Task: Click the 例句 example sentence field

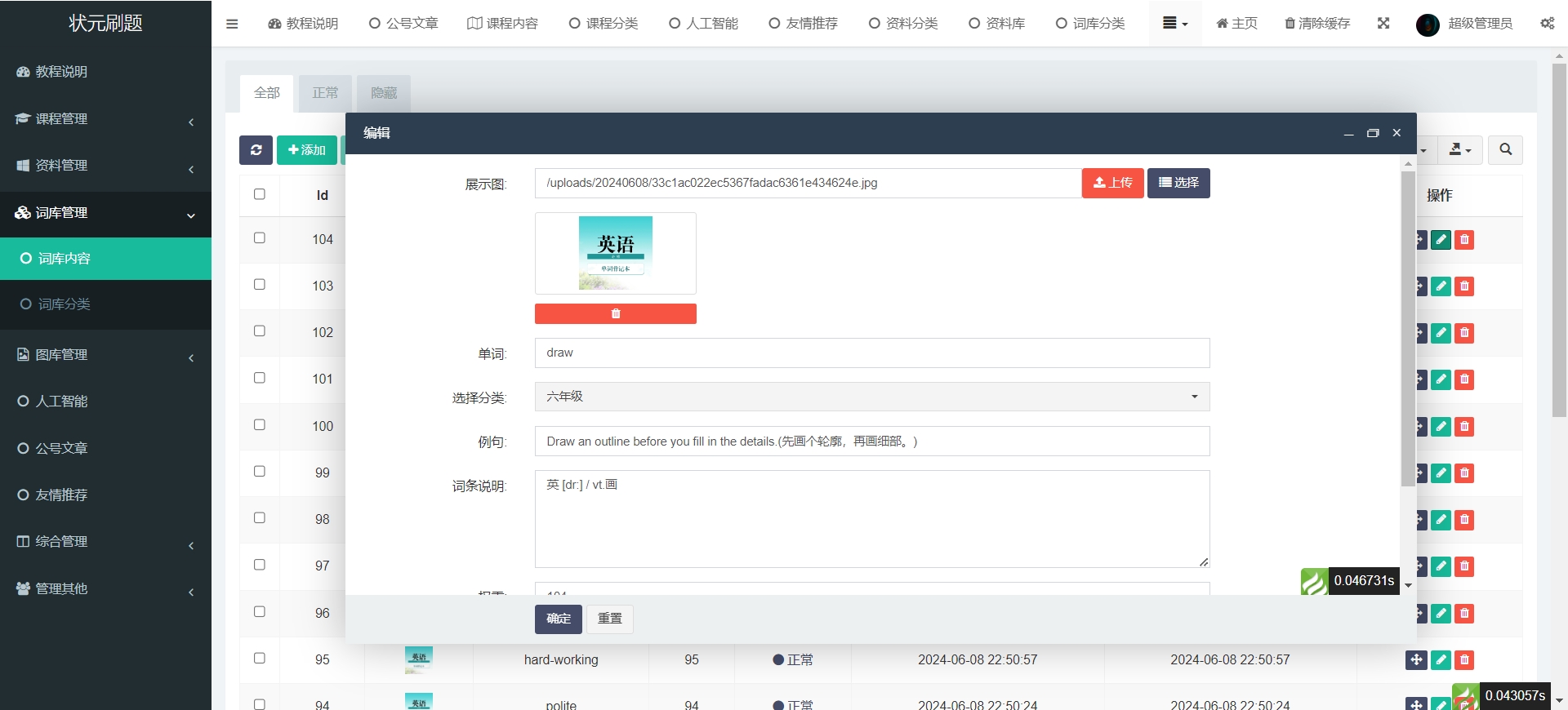Action: click(x=872, y=442)
